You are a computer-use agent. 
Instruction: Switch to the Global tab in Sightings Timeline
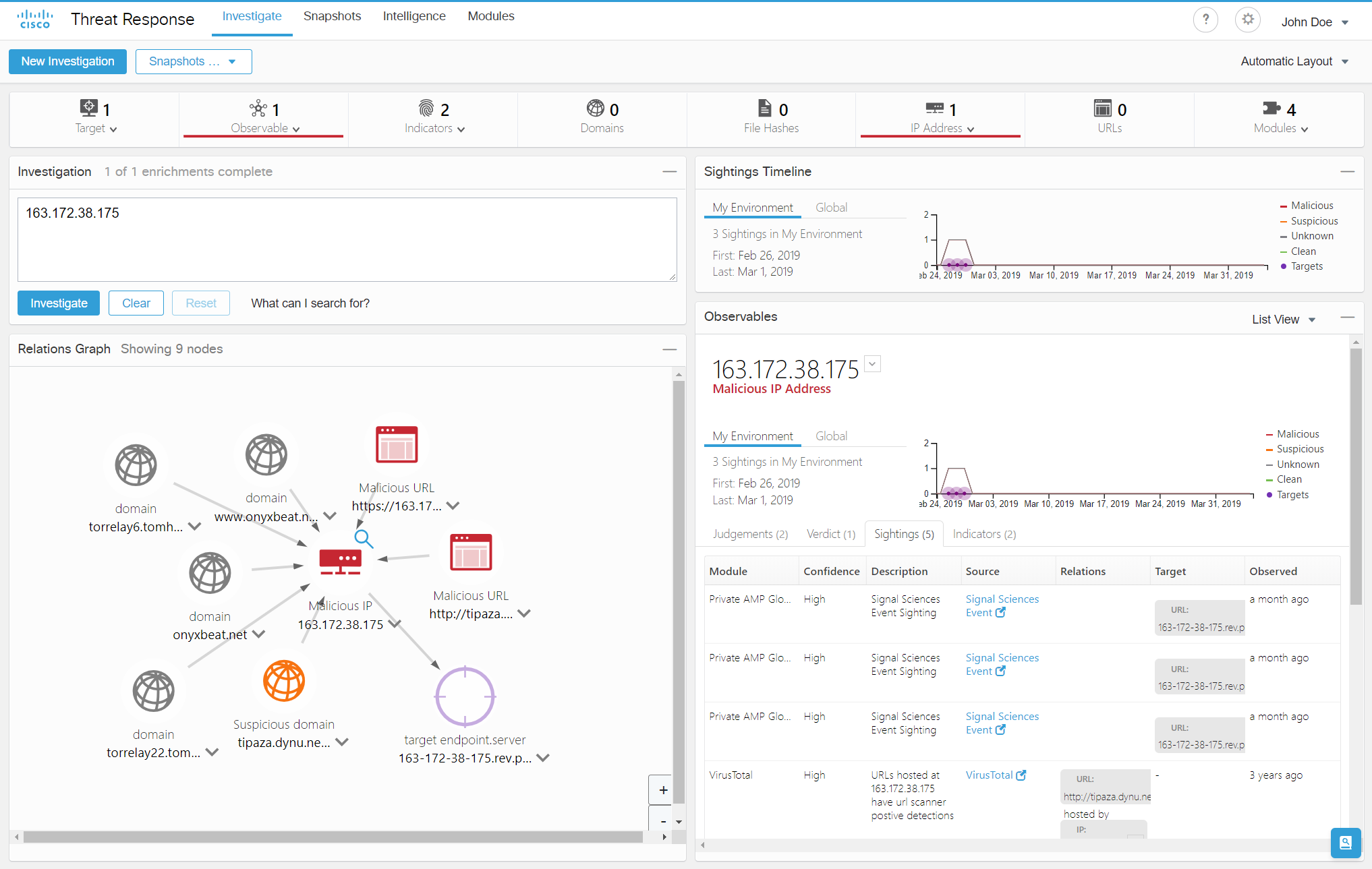(x=831, y=207)
